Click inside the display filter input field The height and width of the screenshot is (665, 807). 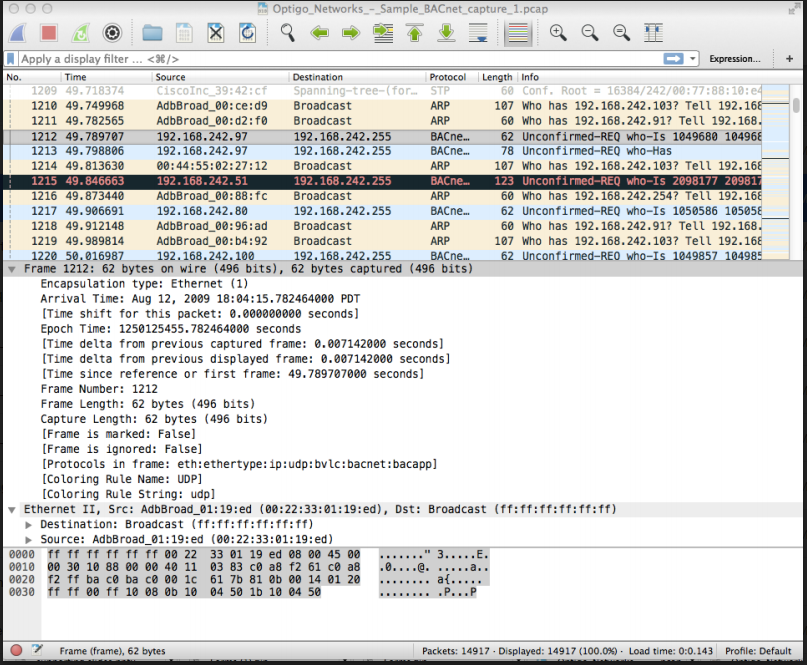tap(300, 58)
